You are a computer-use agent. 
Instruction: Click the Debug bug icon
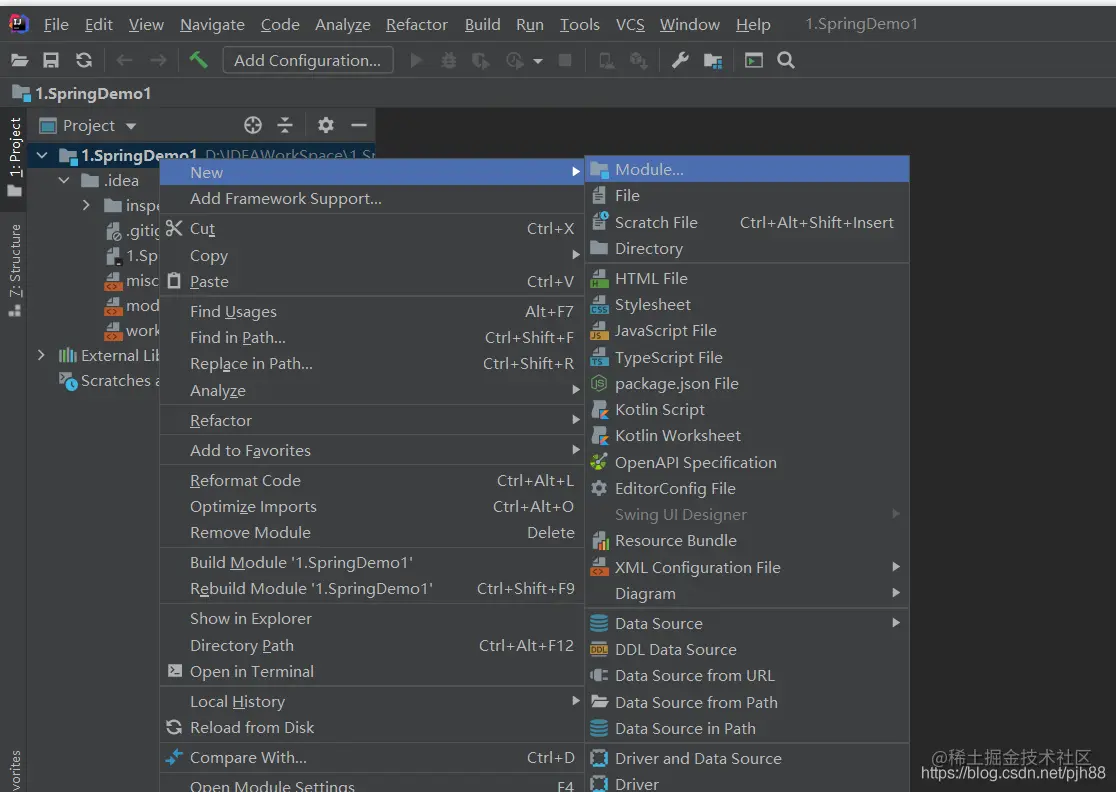pyautogui.click(x=448, y=60)
